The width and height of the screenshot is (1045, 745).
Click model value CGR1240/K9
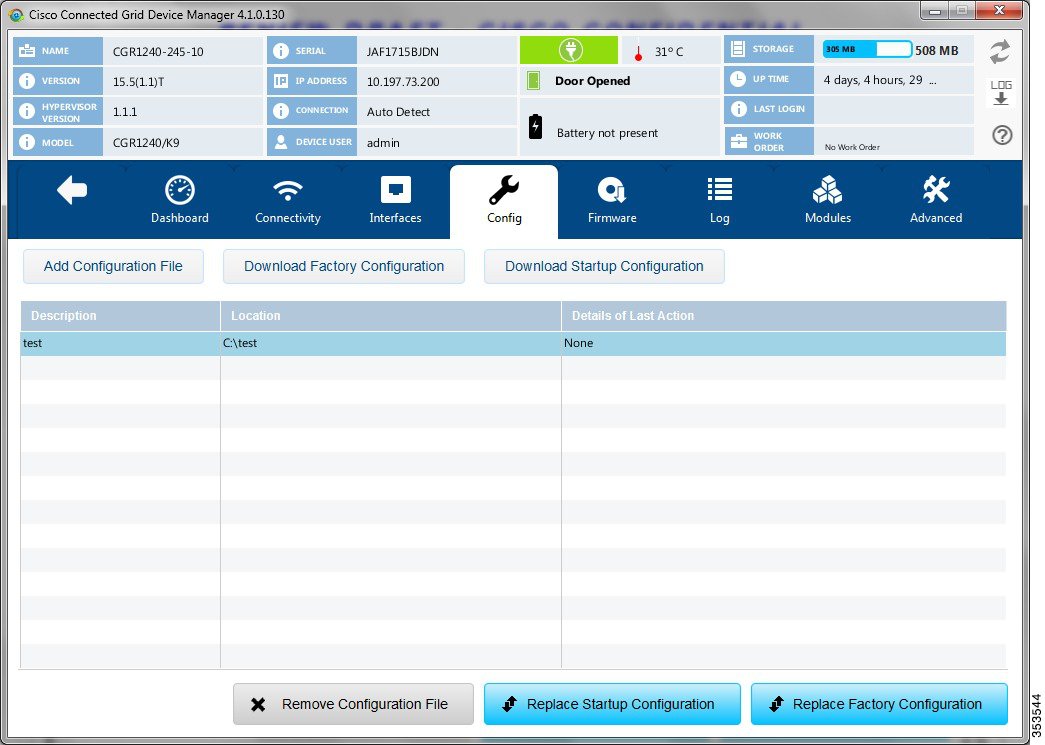(x=146, y=143)
